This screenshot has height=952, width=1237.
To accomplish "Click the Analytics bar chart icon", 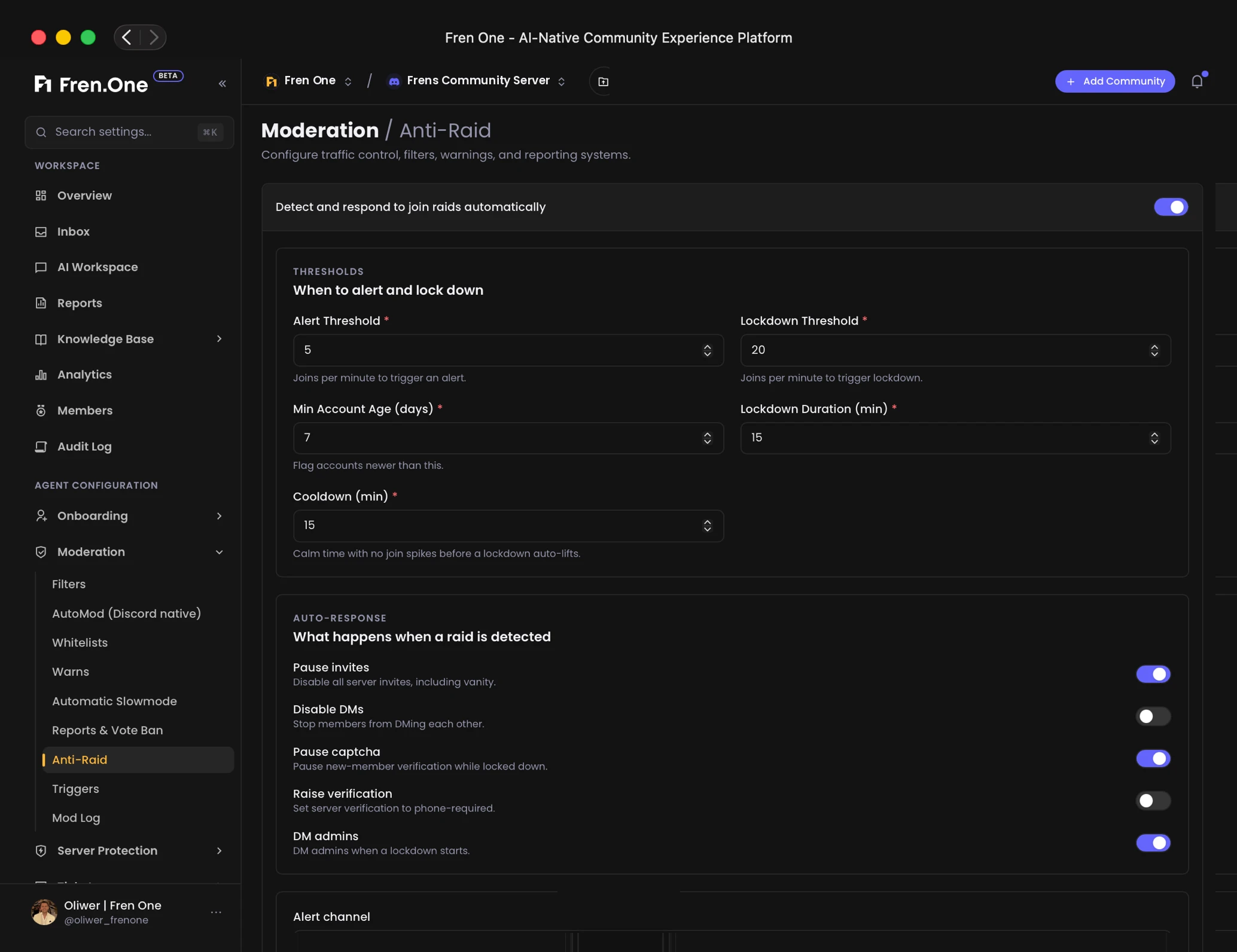I will click(41, 375).
